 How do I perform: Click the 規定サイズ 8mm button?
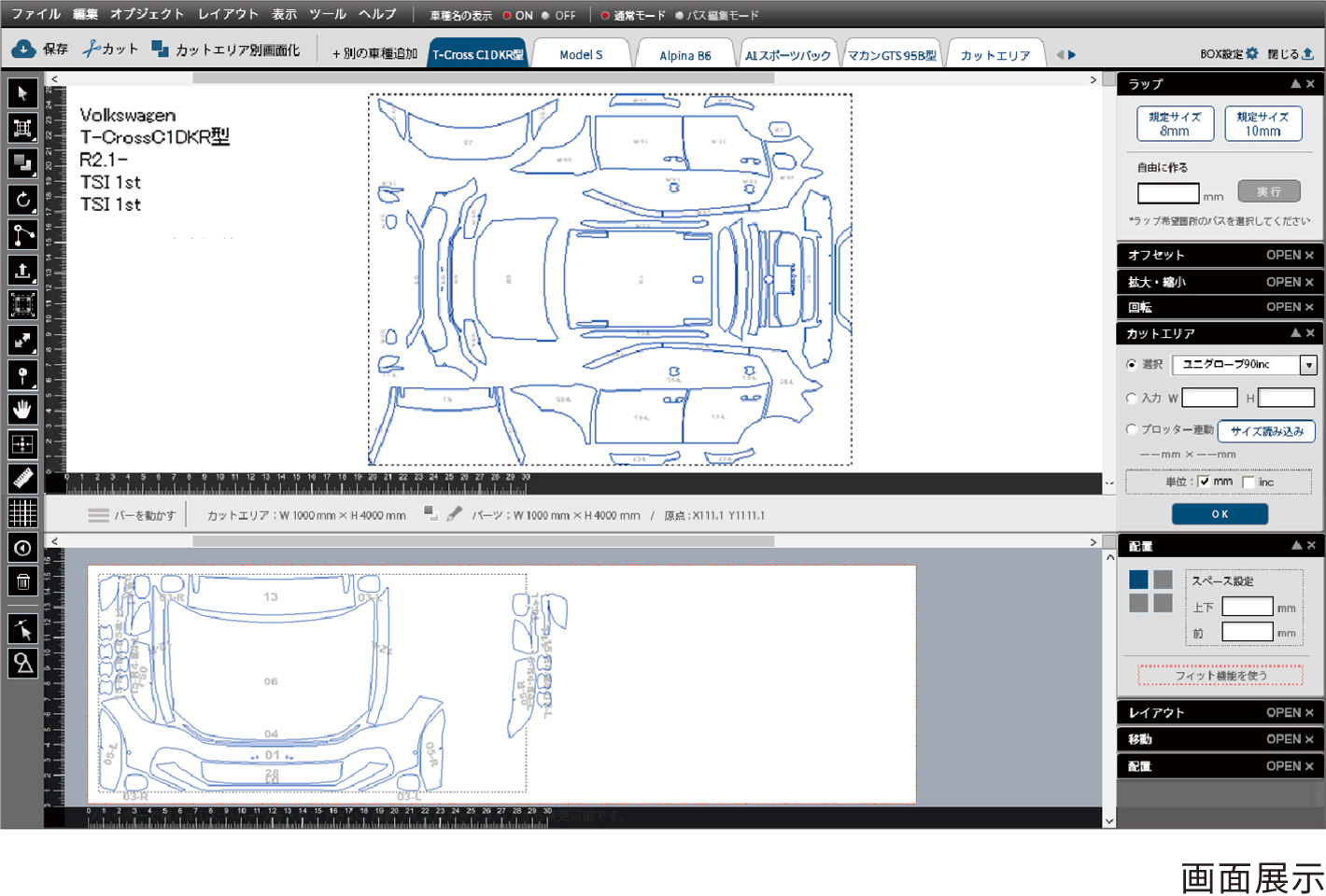coord(1175,123)
